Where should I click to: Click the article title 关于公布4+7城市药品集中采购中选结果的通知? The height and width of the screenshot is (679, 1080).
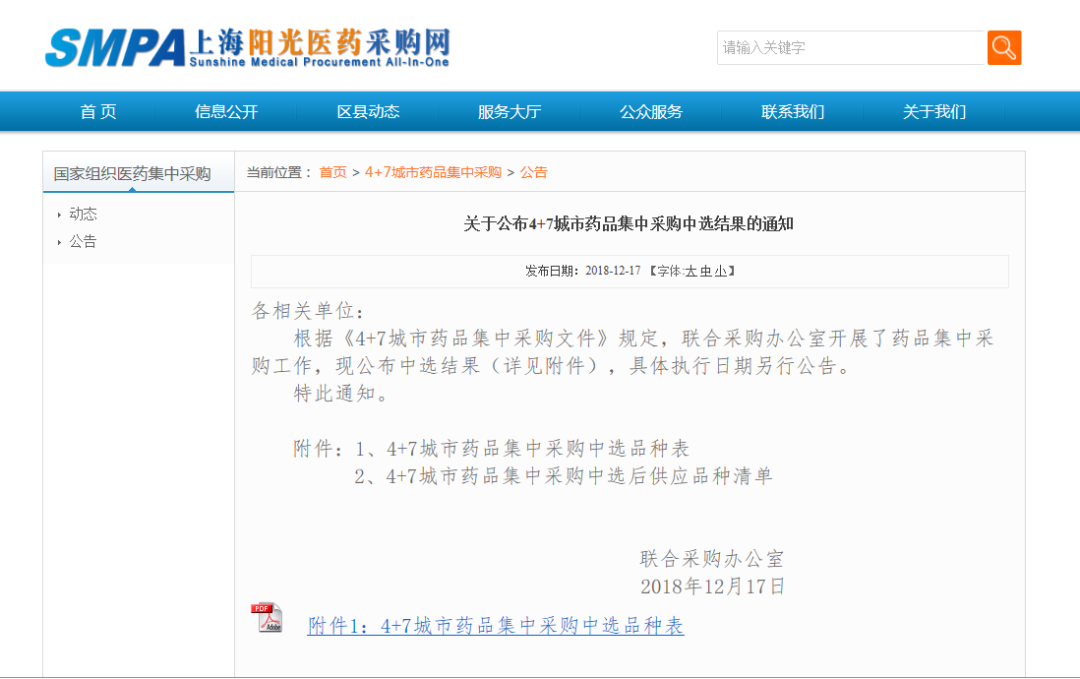point(628,224)
